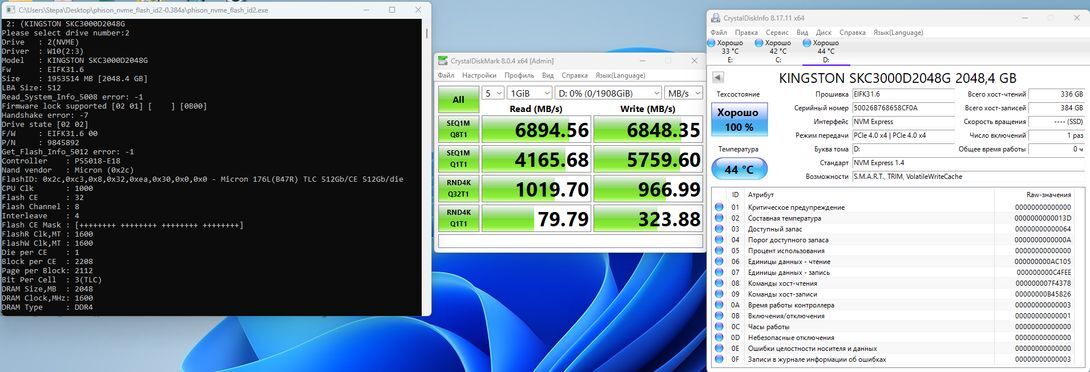The height and width of the screenshot is (372, 1090).
Task: Expand the D: drive selection dropdown
Action: 608,93
